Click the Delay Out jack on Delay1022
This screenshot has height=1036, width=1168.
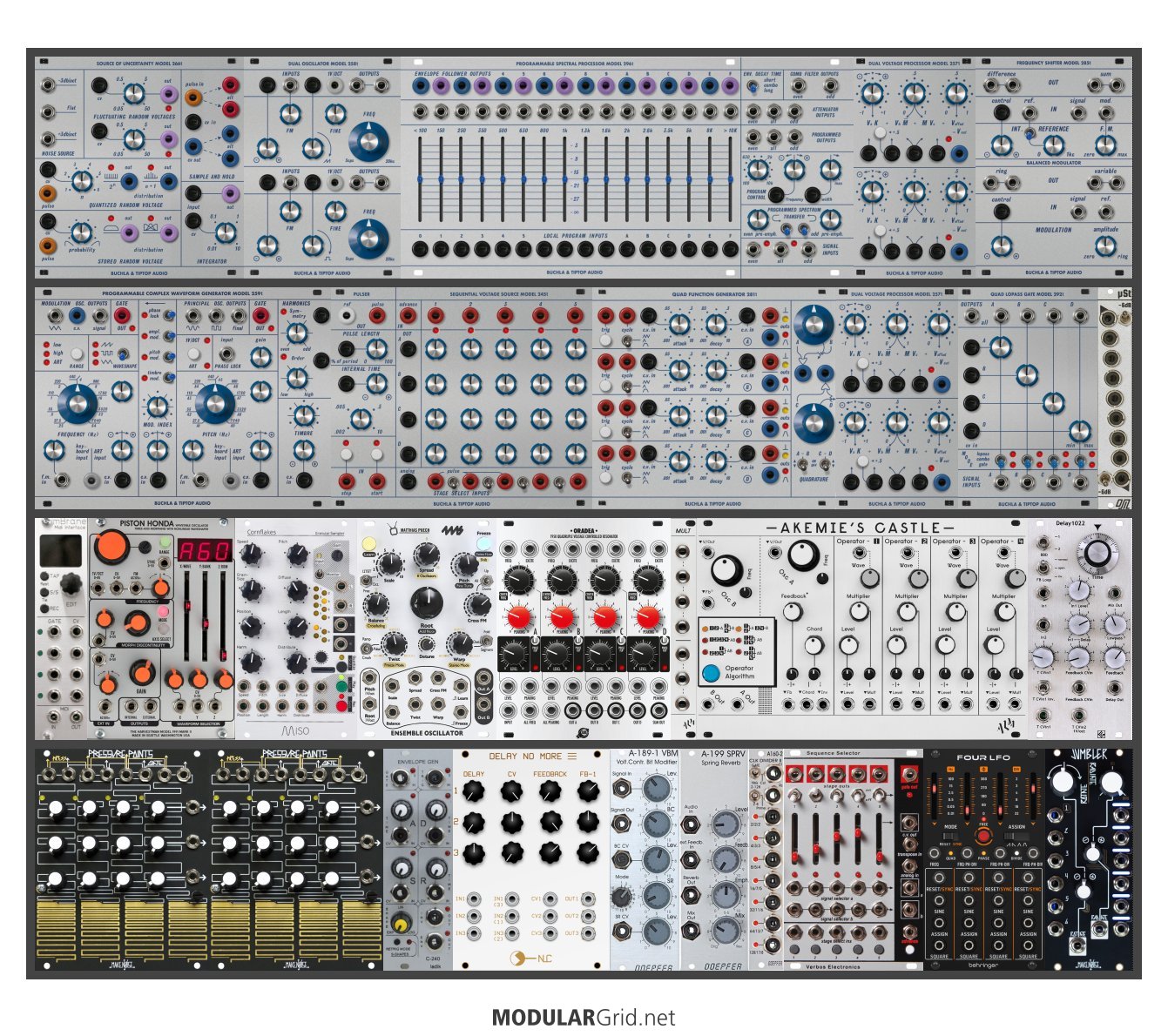click(1115, 689)
